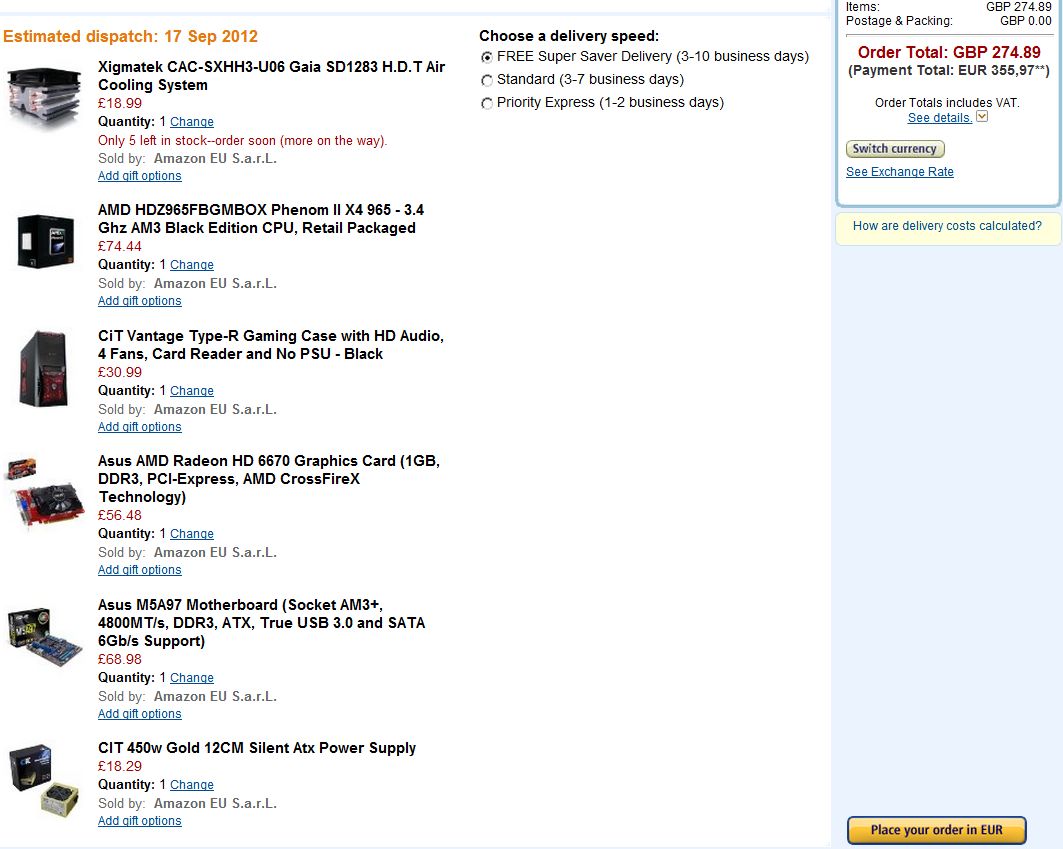Open the See Exchange Rate link

pos(900,172)
